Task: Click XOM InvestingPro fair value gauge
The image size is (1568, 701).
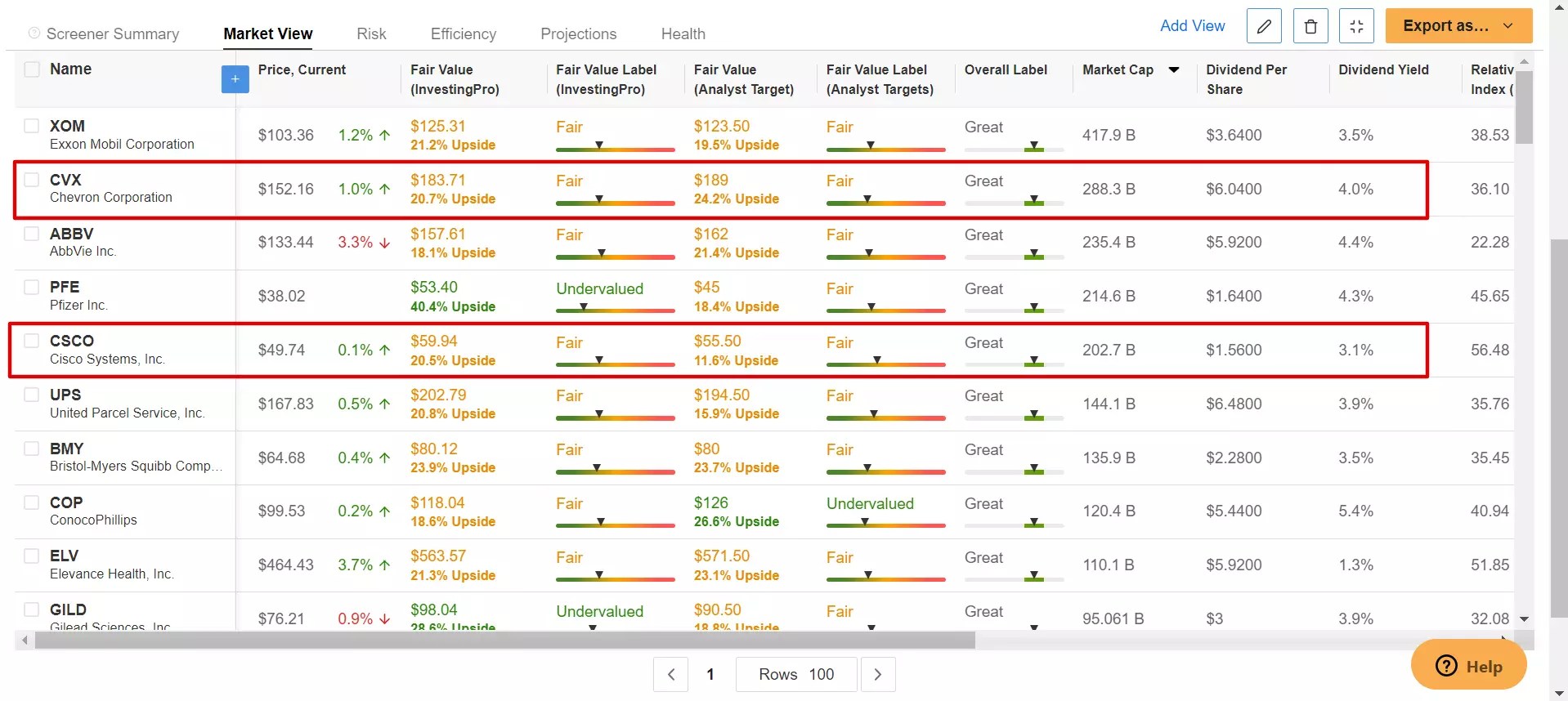Action: pyautogui.click(x=616, y=148)
